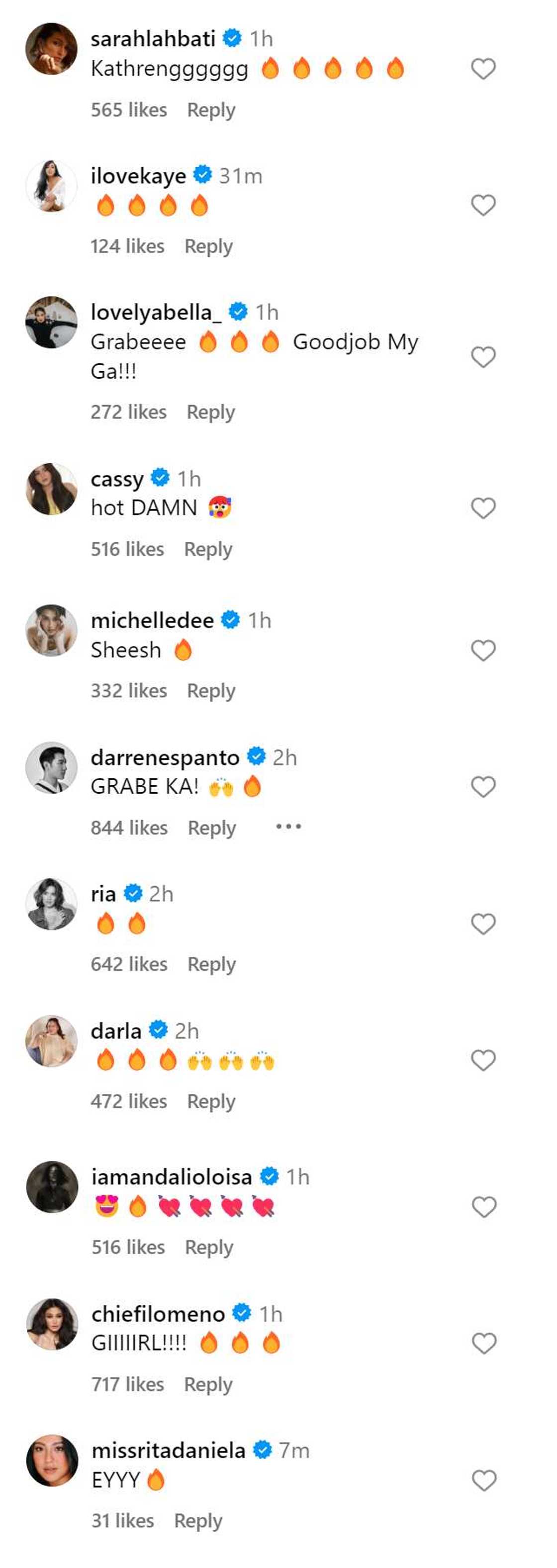This screenshot has height=1568, width=557.
Task: Open the 717 likes list
Action: 128,1384
